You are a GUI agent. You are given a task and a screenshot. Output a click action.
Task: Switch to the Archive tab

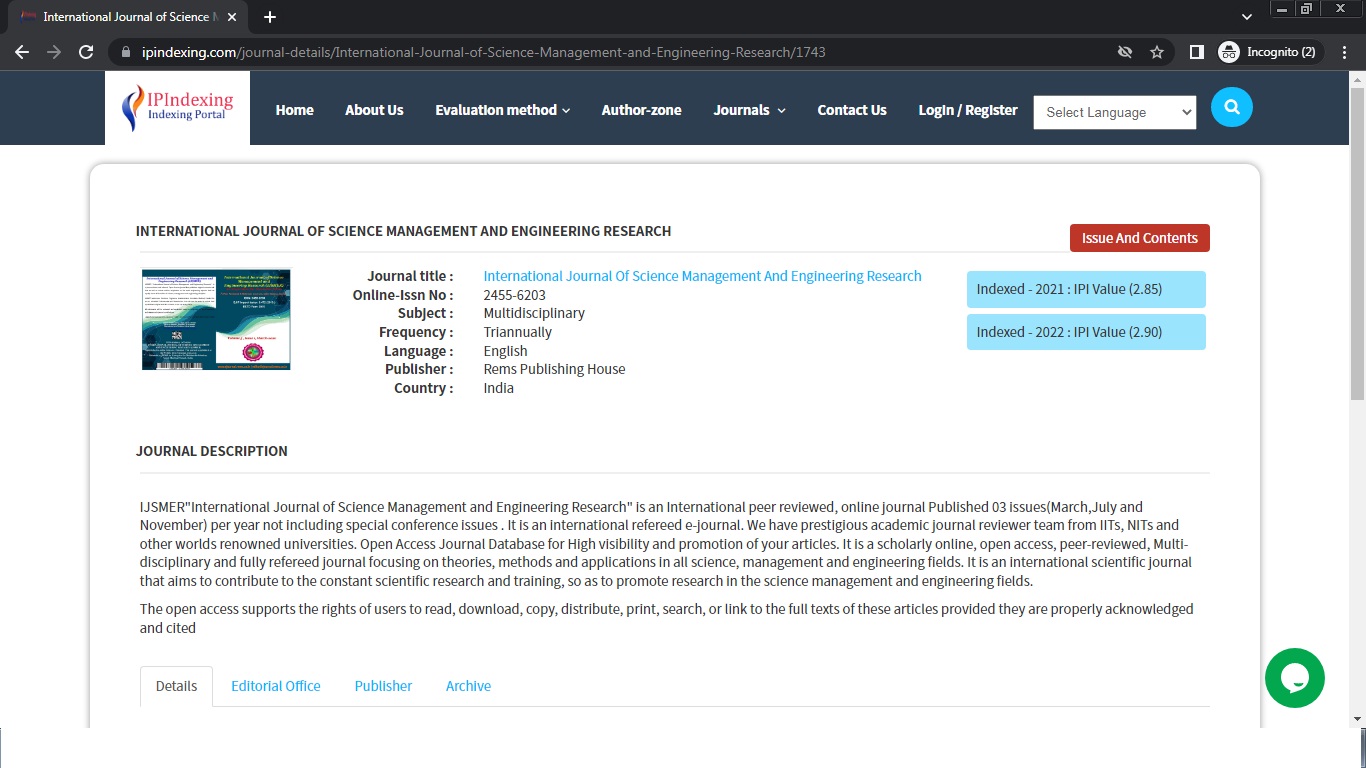pos(468,686)
